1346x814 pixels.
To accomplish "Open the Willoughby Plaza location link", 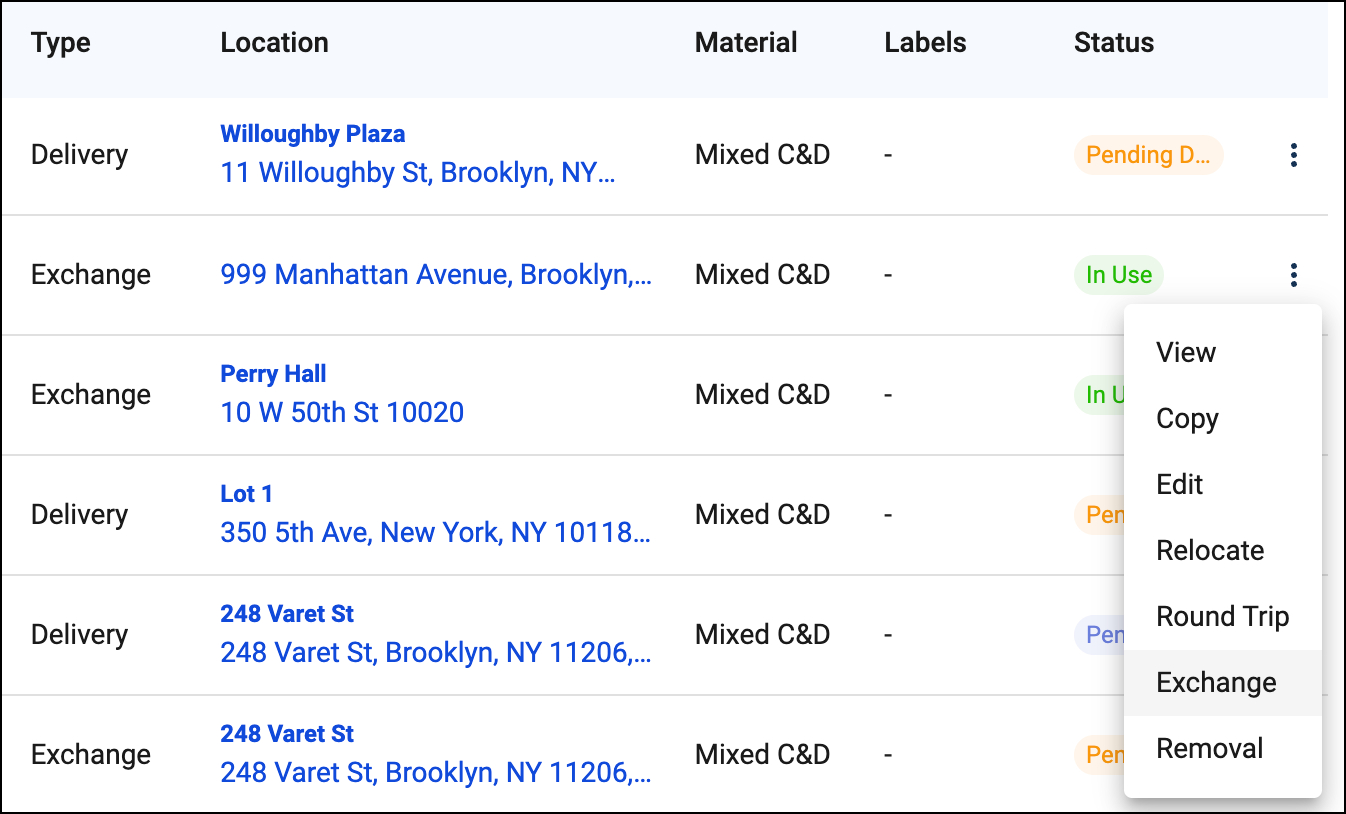I will coord(313,134).
